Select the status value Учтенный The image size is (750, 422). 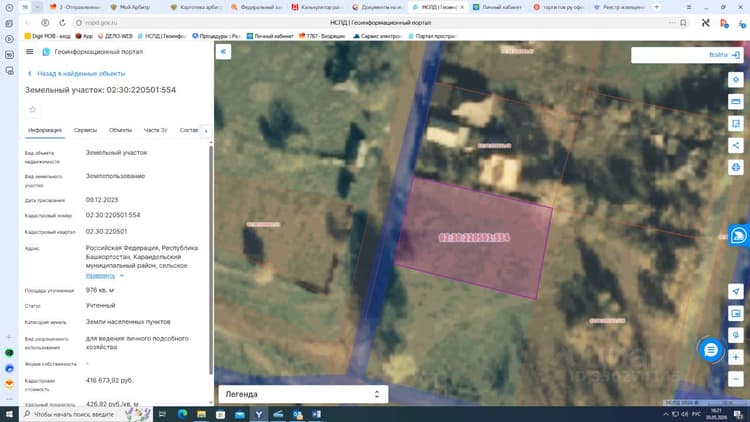pyautogui.click(x=100, y=305)
